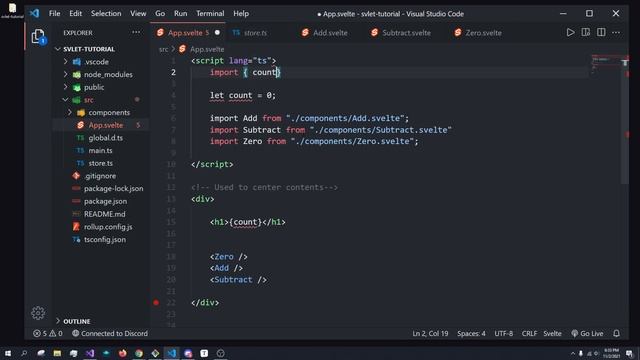Open package-lock.json in the explorer
This screenshot has width=640, height=360.
click(x=113, y=189)
